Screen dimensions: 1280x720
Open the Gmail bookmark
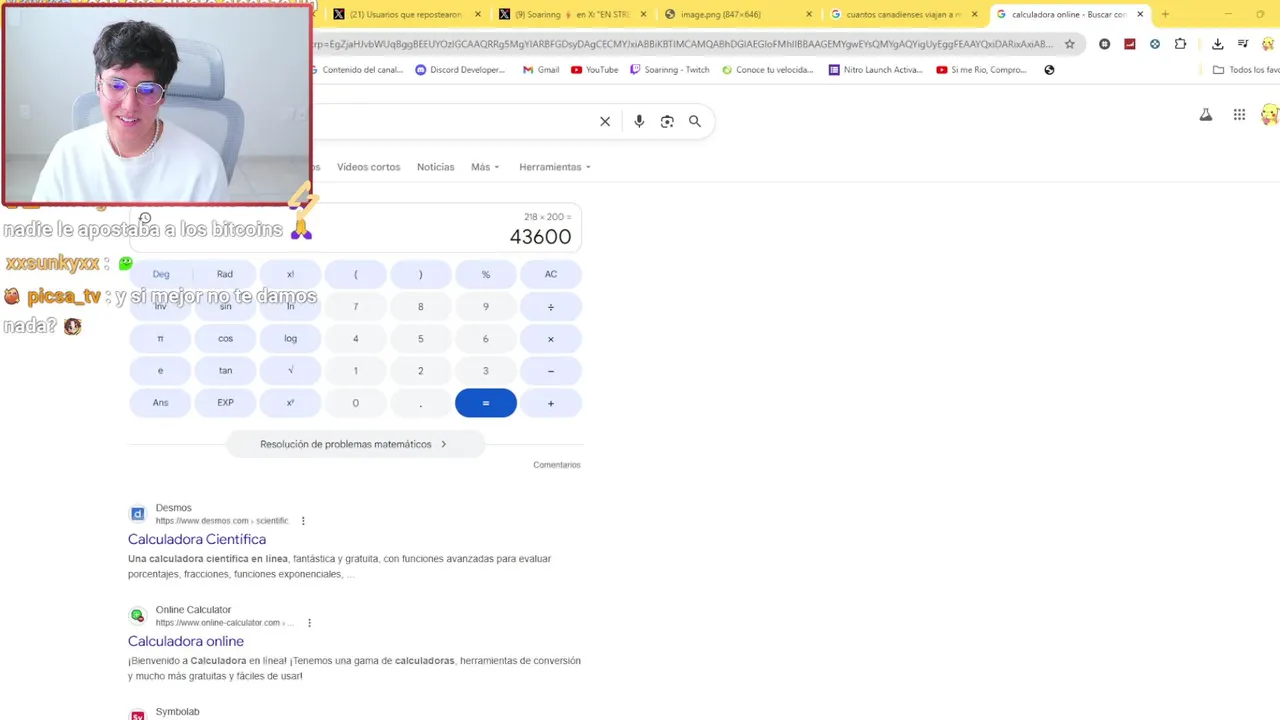pyautogui.click(x=540, y=70)
